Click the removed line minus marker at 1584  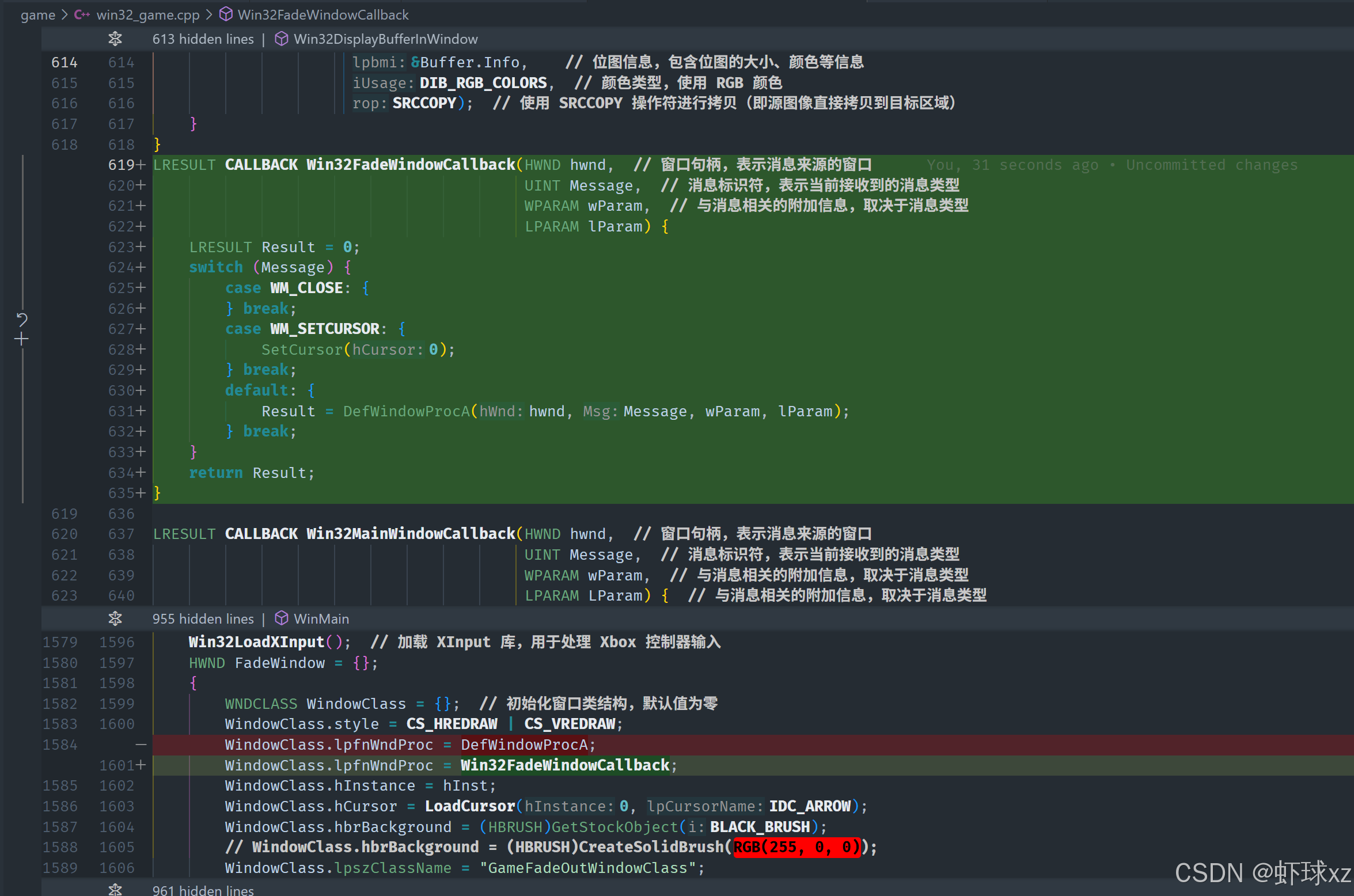click(141, 745)
